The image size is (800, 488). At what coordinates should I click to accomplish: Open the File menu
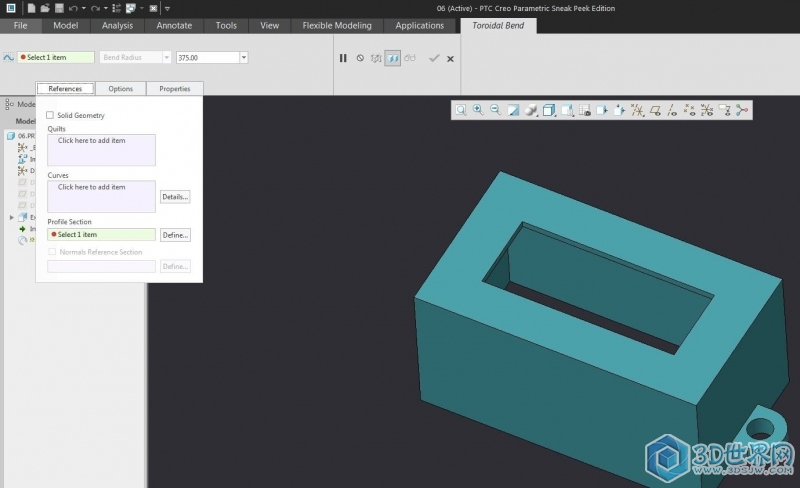click(20, 26)
